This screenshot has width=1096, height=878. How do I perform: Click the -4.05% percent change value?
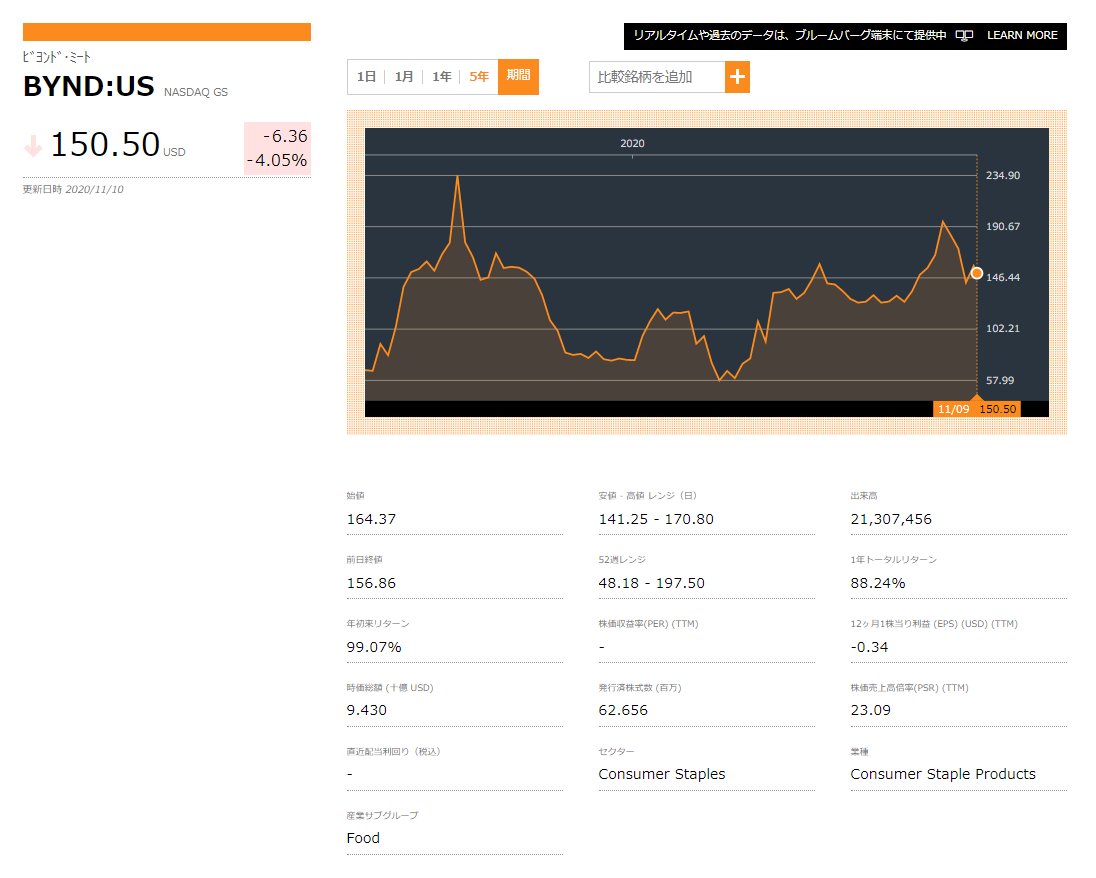pos(277,161)
